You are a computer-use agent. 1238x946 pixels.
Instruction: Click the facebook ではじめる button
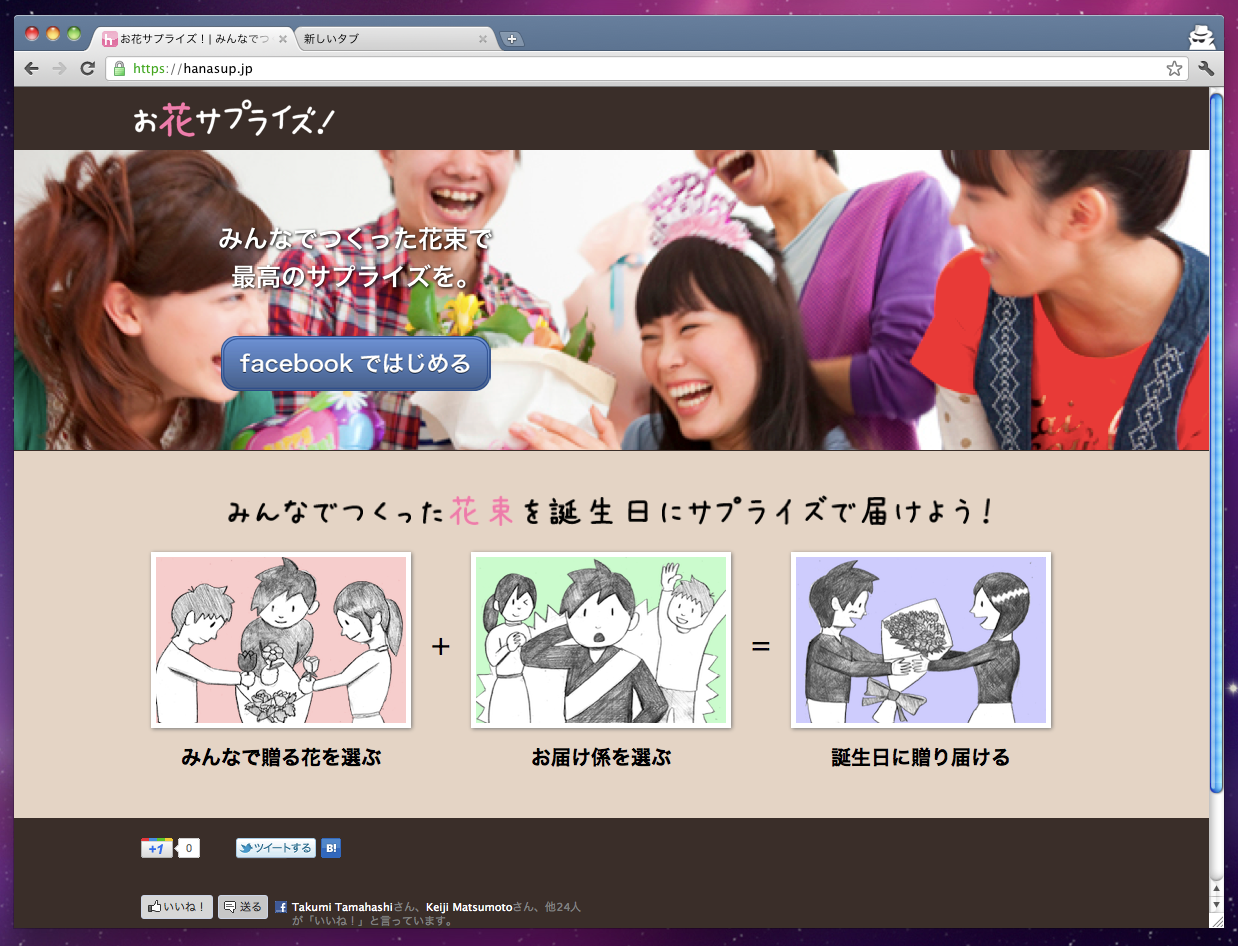[x=355, y=363]
